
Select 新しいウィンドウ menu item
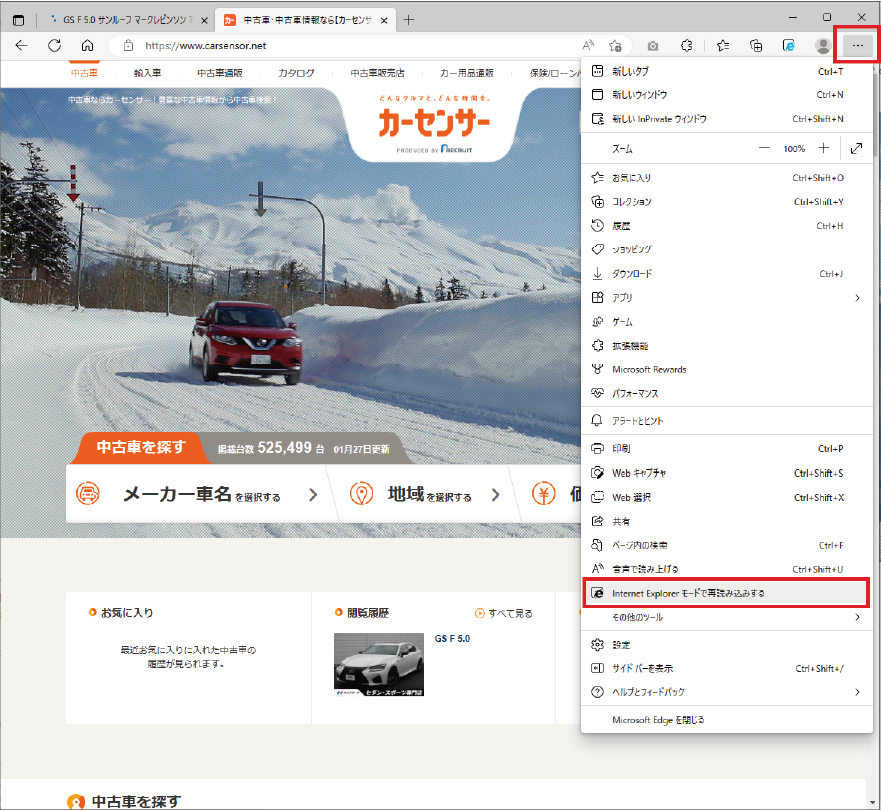click(x=726, y=95)
